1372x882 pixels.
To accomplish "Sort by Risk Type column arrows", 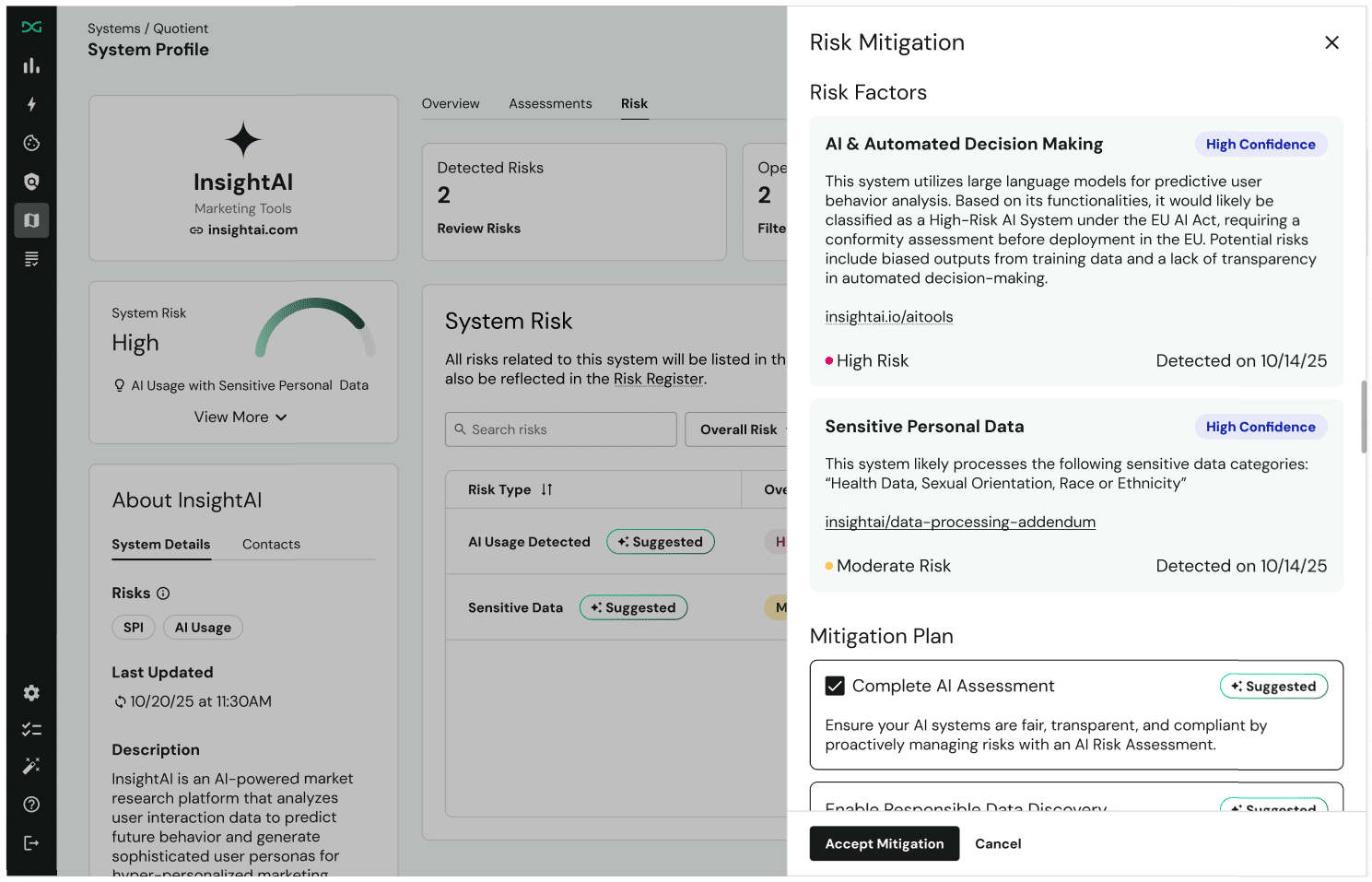I will (546, 489).
